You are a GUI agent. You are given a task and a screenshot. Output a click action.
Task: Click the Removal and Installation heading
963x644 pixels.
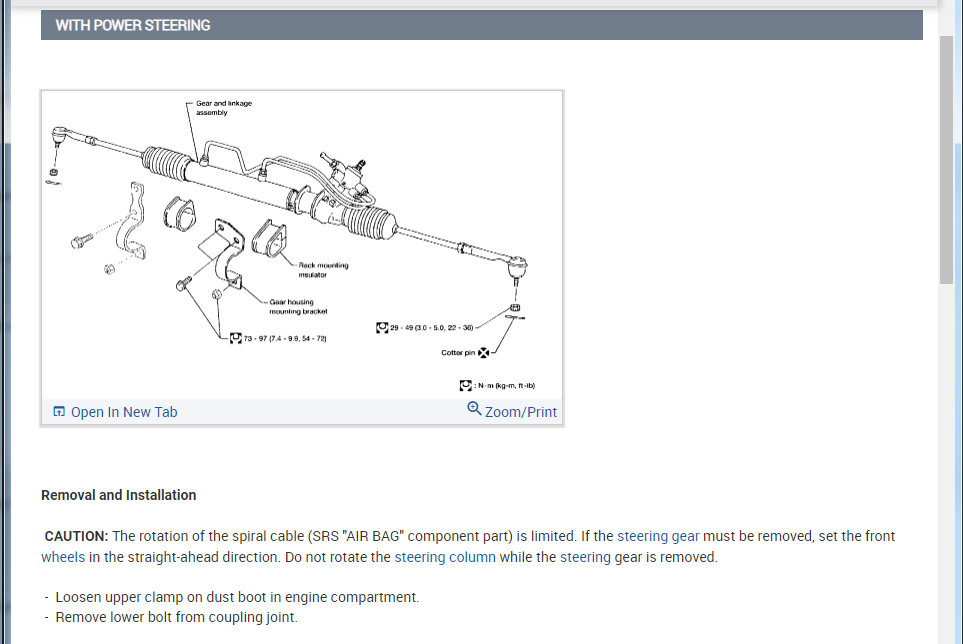(119, 495)
